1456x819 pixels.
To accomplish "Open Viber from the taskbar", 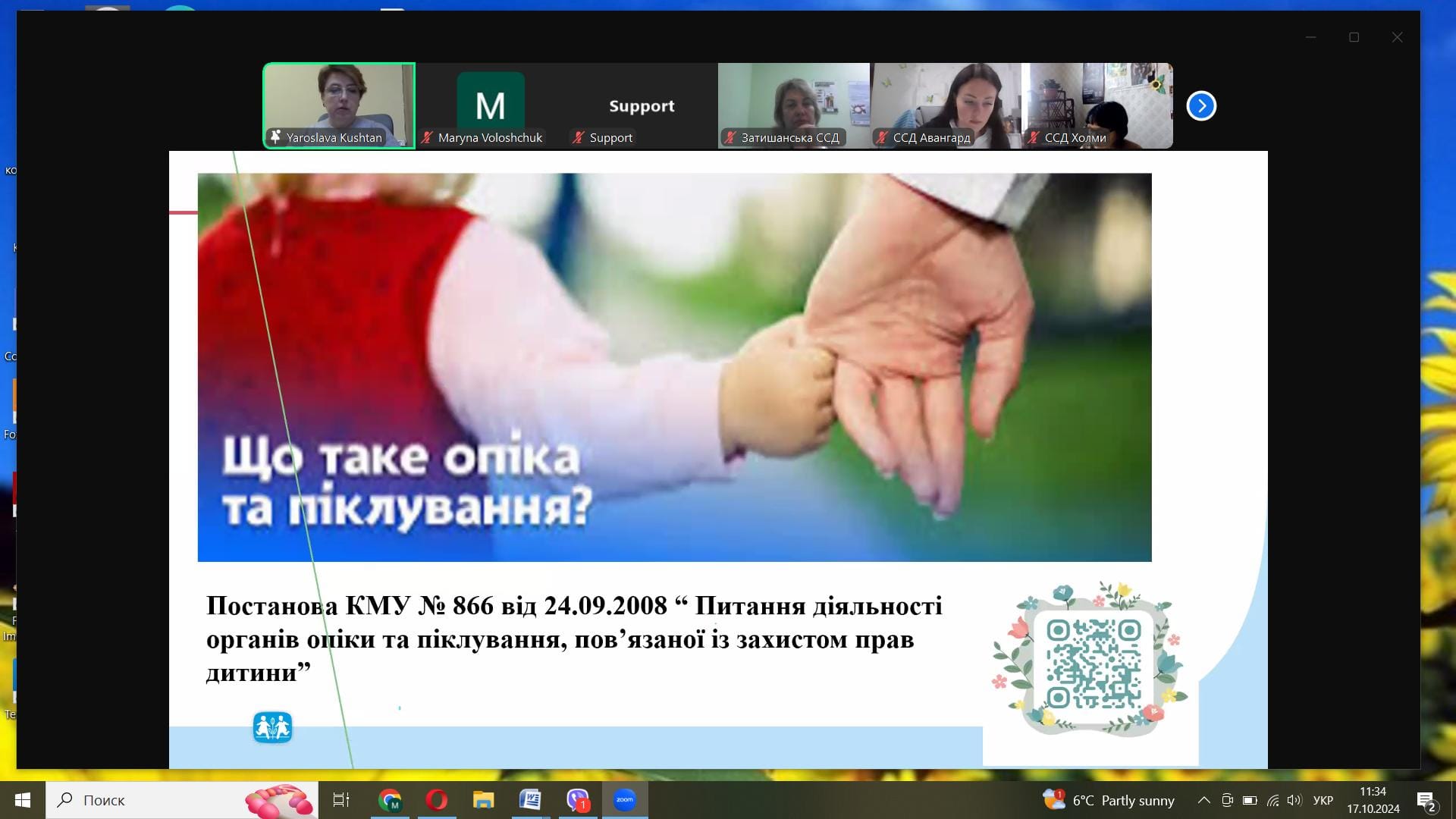I will [x=578, y=800].
